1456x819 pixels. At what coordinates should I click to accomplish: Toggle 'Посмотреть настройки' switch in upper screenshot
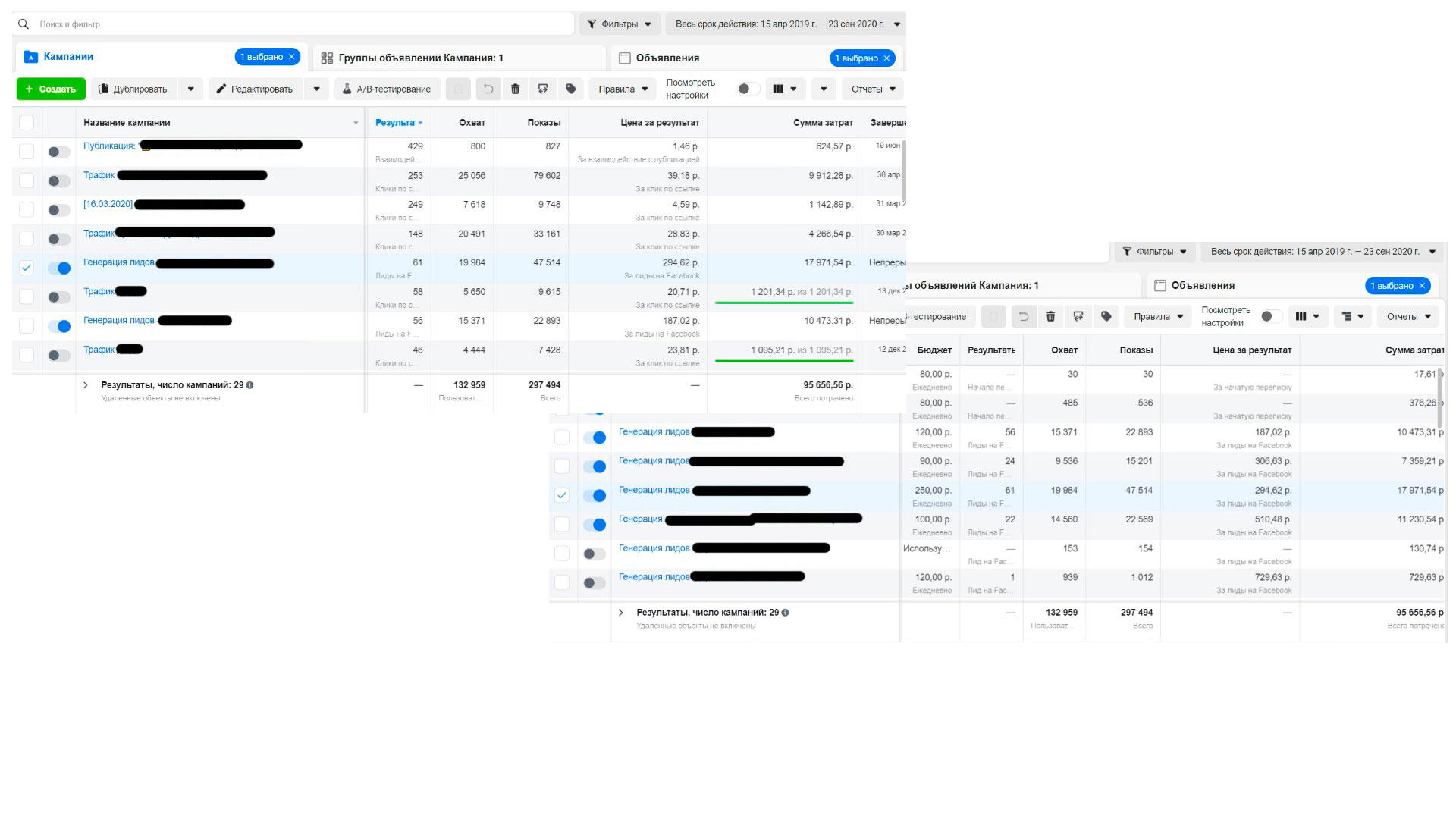coord(748,89)
